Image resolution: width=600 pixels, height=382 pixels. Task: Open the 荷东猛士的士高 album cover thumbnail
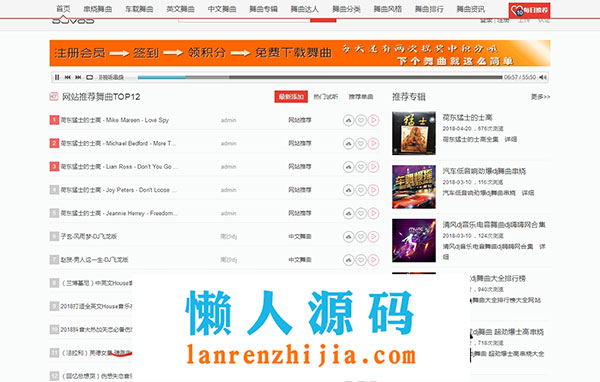coord(414,133)
